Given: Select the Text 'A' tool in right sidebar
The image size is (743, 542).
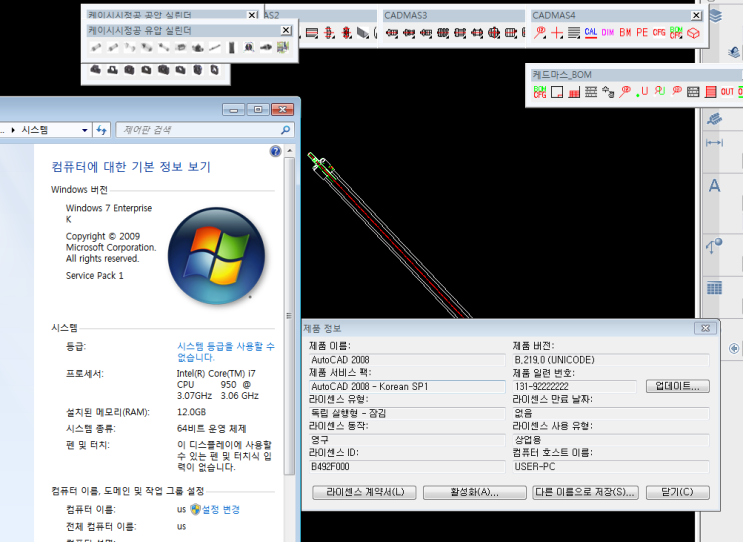Looking at the screenshot, I should coord(714,185).
